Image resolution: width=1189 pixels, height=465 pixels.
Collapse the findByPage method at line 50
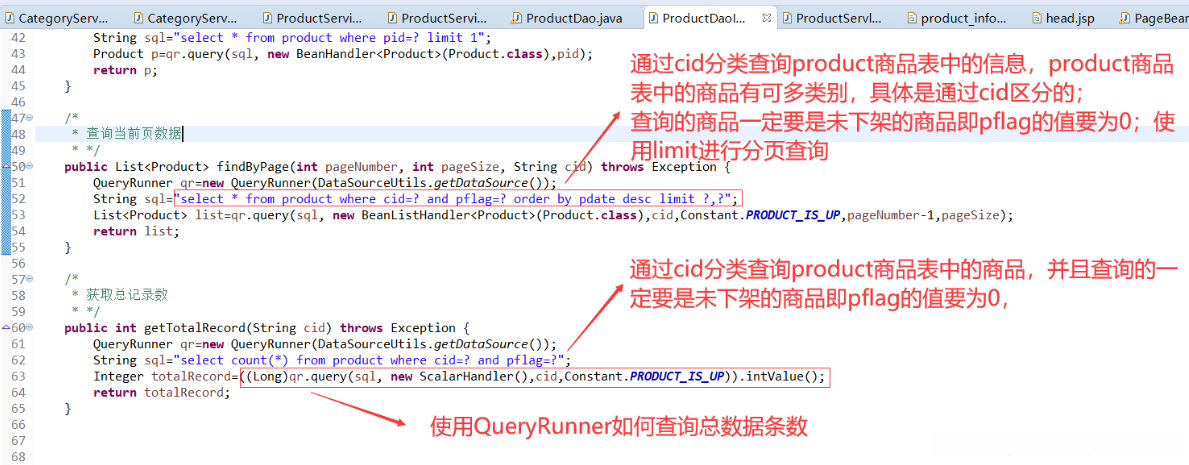click(30, 167)
